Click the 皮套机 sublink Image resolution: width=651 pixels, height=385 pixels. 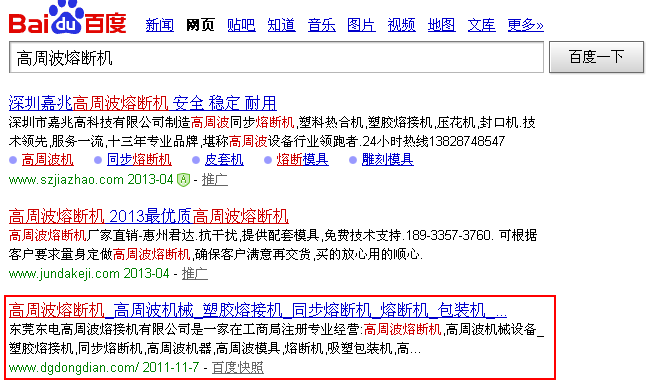point(224,159)
